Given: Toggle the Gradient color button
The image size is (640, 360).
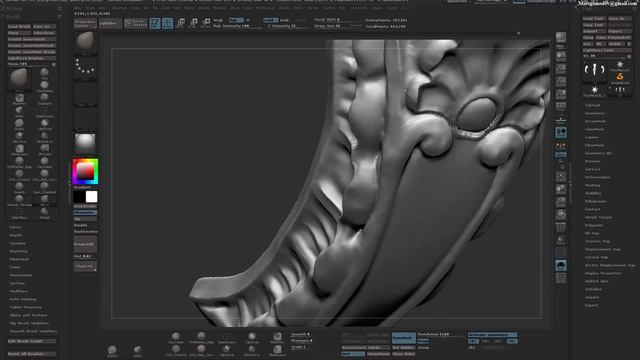Looking at the screenshot, I should [83, 187].
